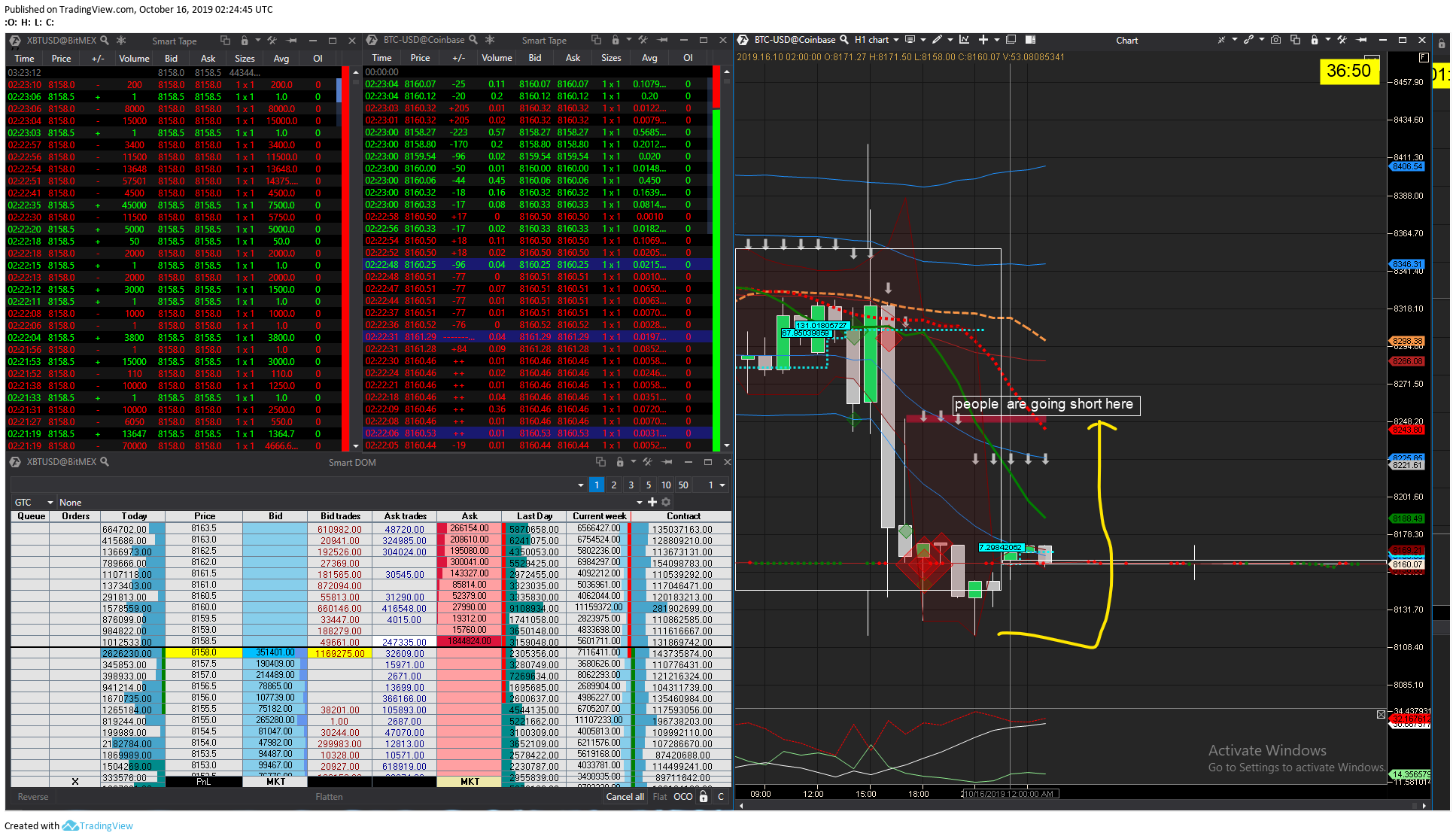Toggle chart side panel icon
The width and height of the screenshot is (1456, 839).
pos(1031,40)
